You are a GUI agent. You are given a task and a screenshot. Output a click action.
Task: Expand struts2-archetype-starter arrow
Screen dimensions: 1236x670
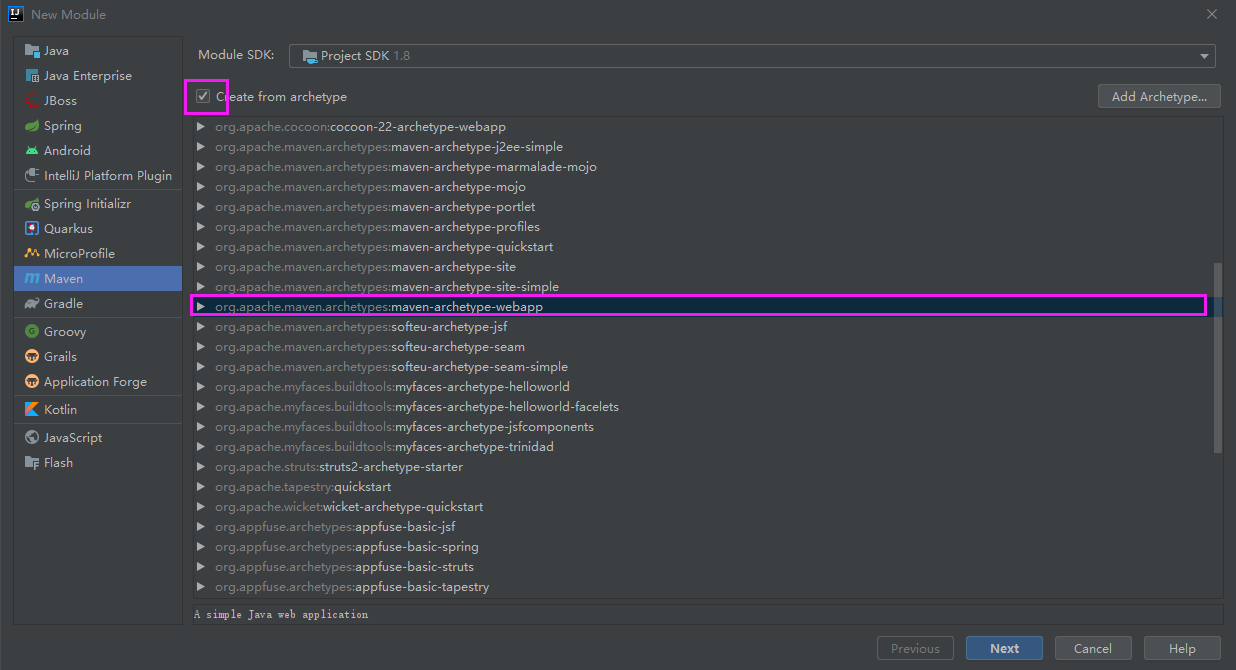pos(201,467)
